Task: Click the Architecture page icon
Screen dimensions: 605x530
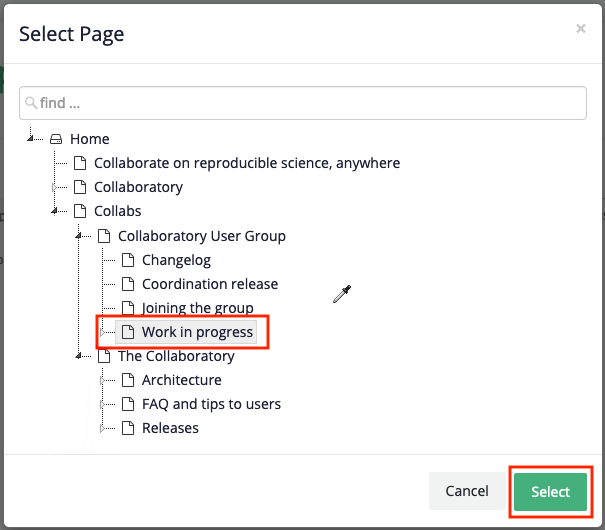Action: 127,380
